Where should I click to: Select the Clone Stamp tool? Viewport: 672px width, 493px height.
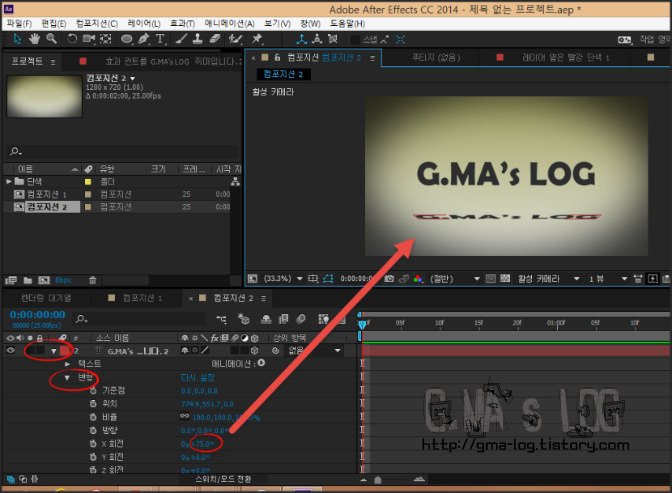pos(198,39)
